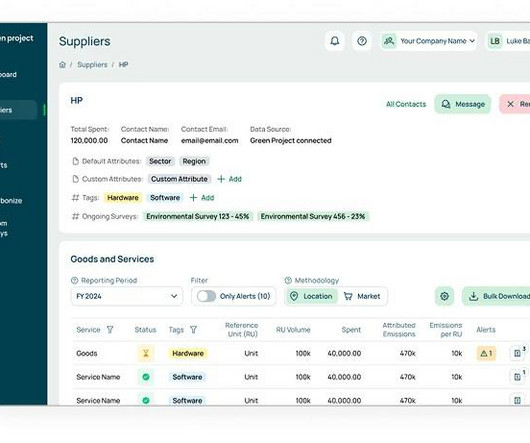Open the documents icon in third row
The width and height of the screenshot is (530, 443).
tap(517, 400)
